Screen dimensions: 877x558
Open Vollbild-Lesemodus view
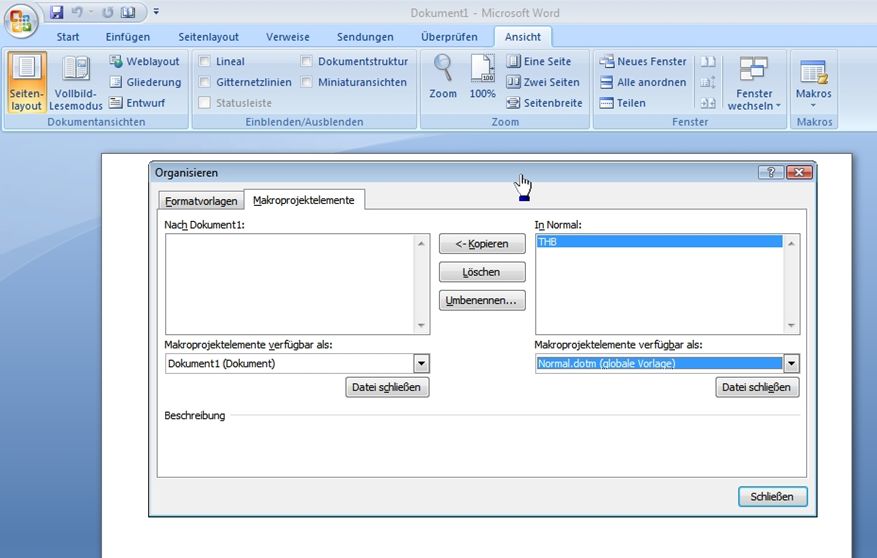[76, 82]
